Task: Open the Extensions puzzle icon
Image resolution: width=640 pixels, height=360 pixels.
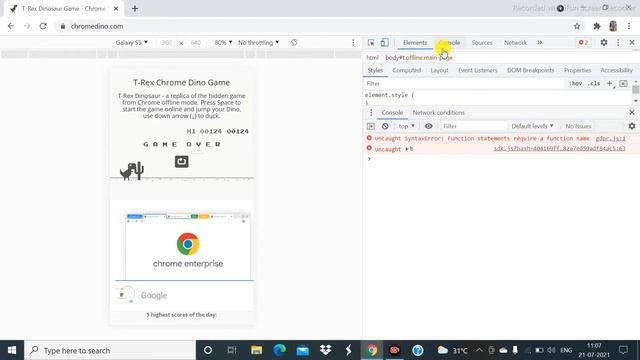Action: click(597, 26)
